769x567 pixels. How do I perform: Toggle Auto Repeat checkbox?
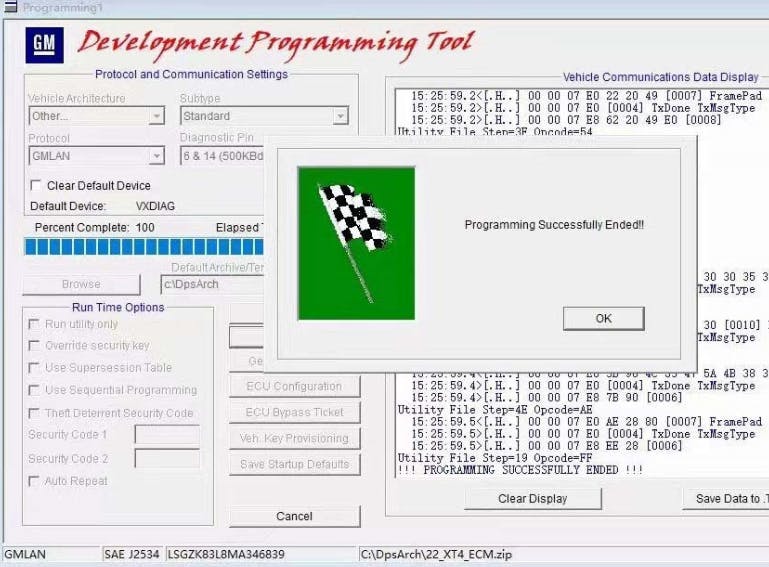pyautogui.click(x=35, y=481)
